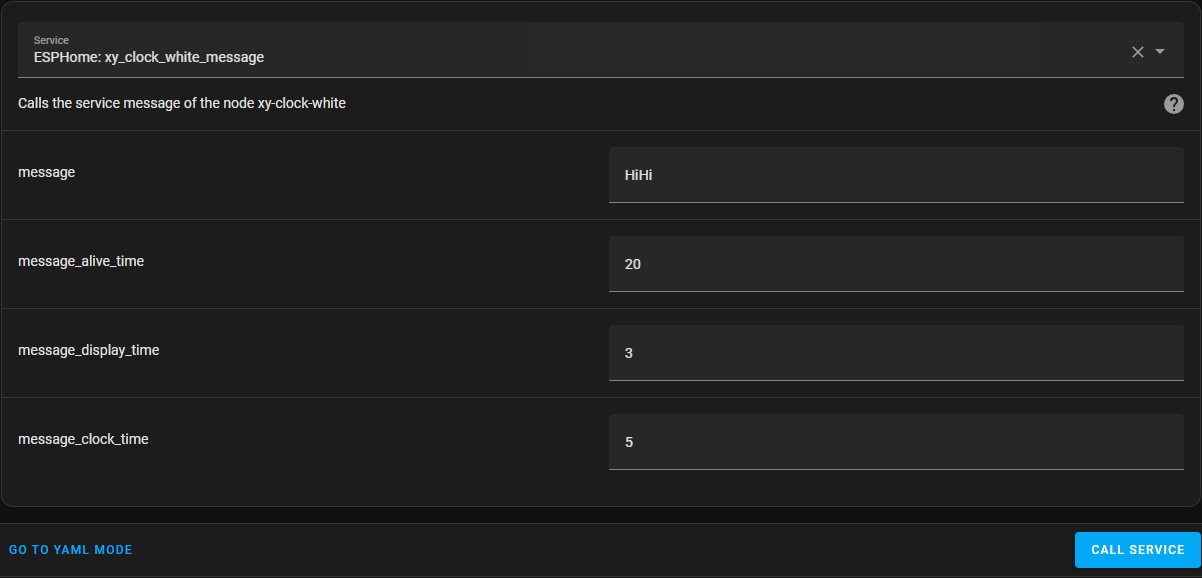
Task: Edit the message_display_time field value 3
Action: (896, 353)
